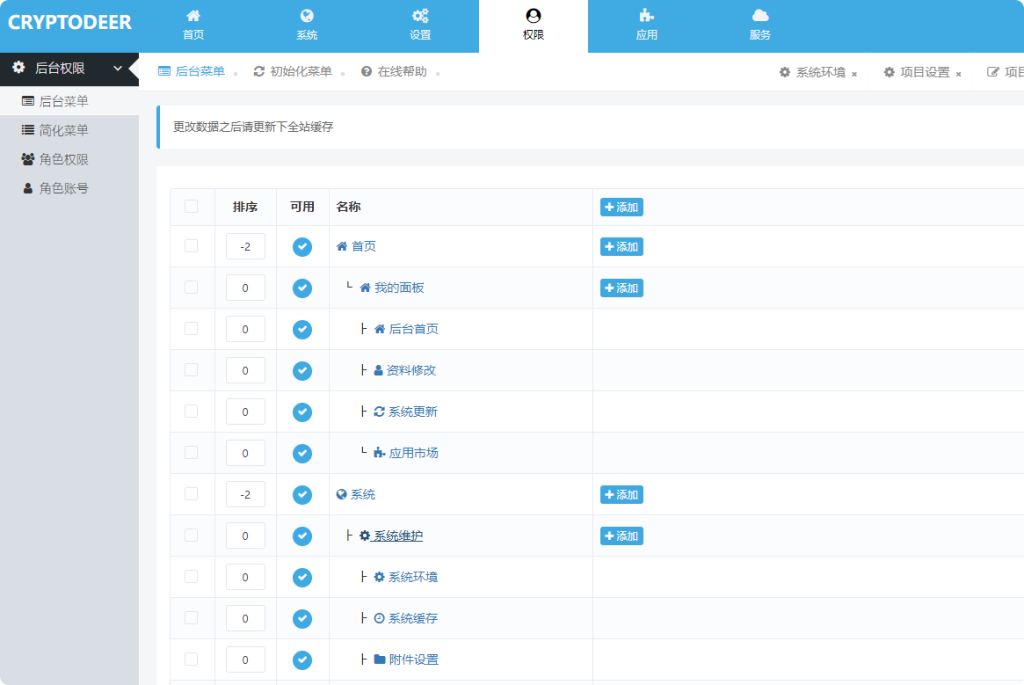The width and height of the screenshot is (1024, 685).
Task: Click the 简化菜单 list icon in sidebar
Action: [x=25, y=130]
